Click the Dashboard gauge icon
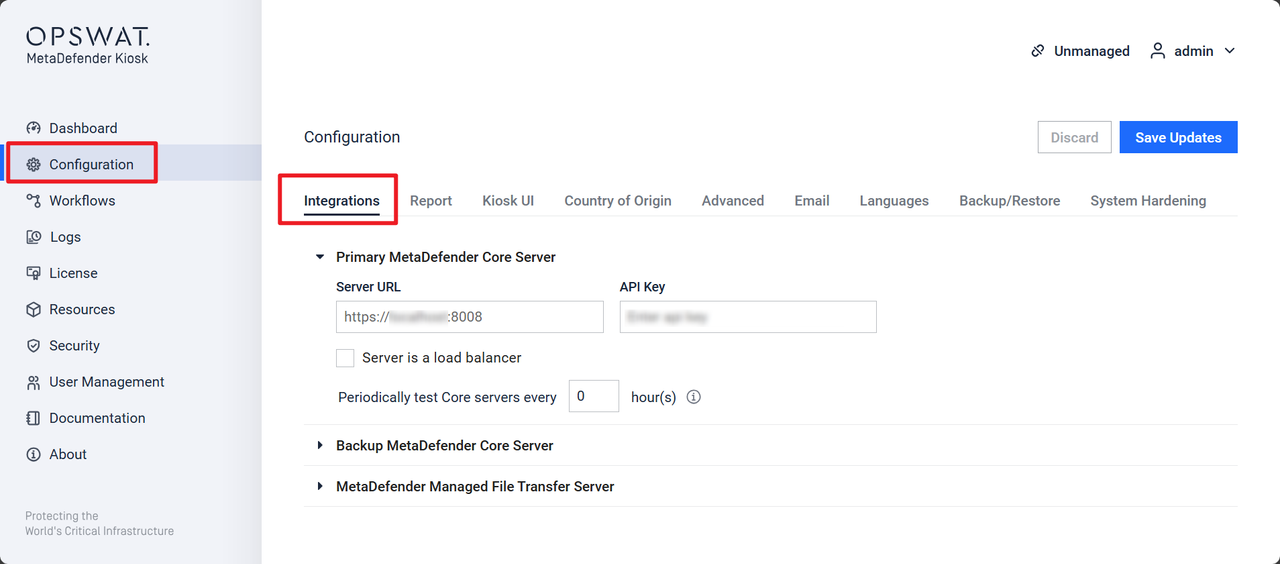 point(33,128)
